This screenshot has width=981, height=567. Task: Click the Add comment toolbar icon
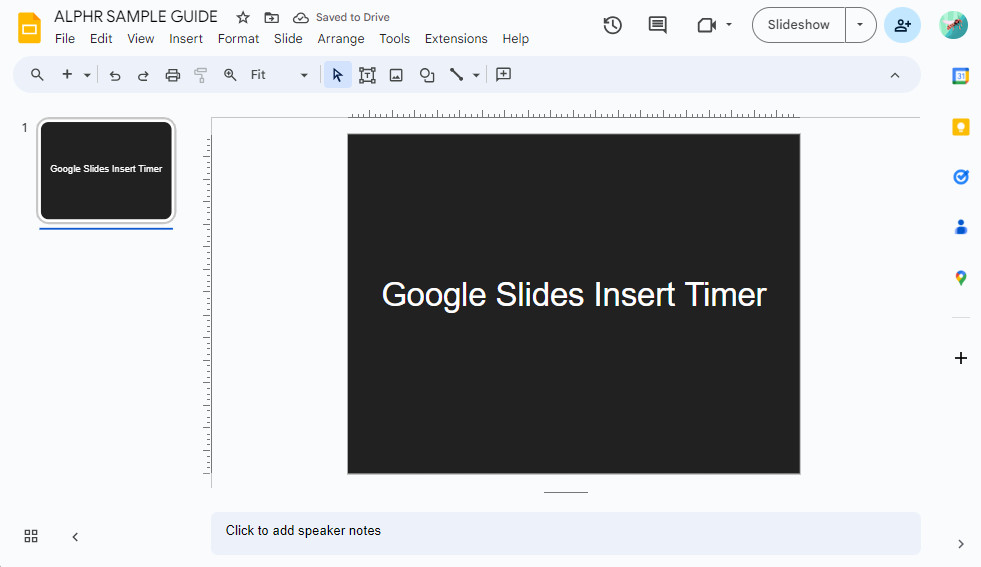(503, 74)
